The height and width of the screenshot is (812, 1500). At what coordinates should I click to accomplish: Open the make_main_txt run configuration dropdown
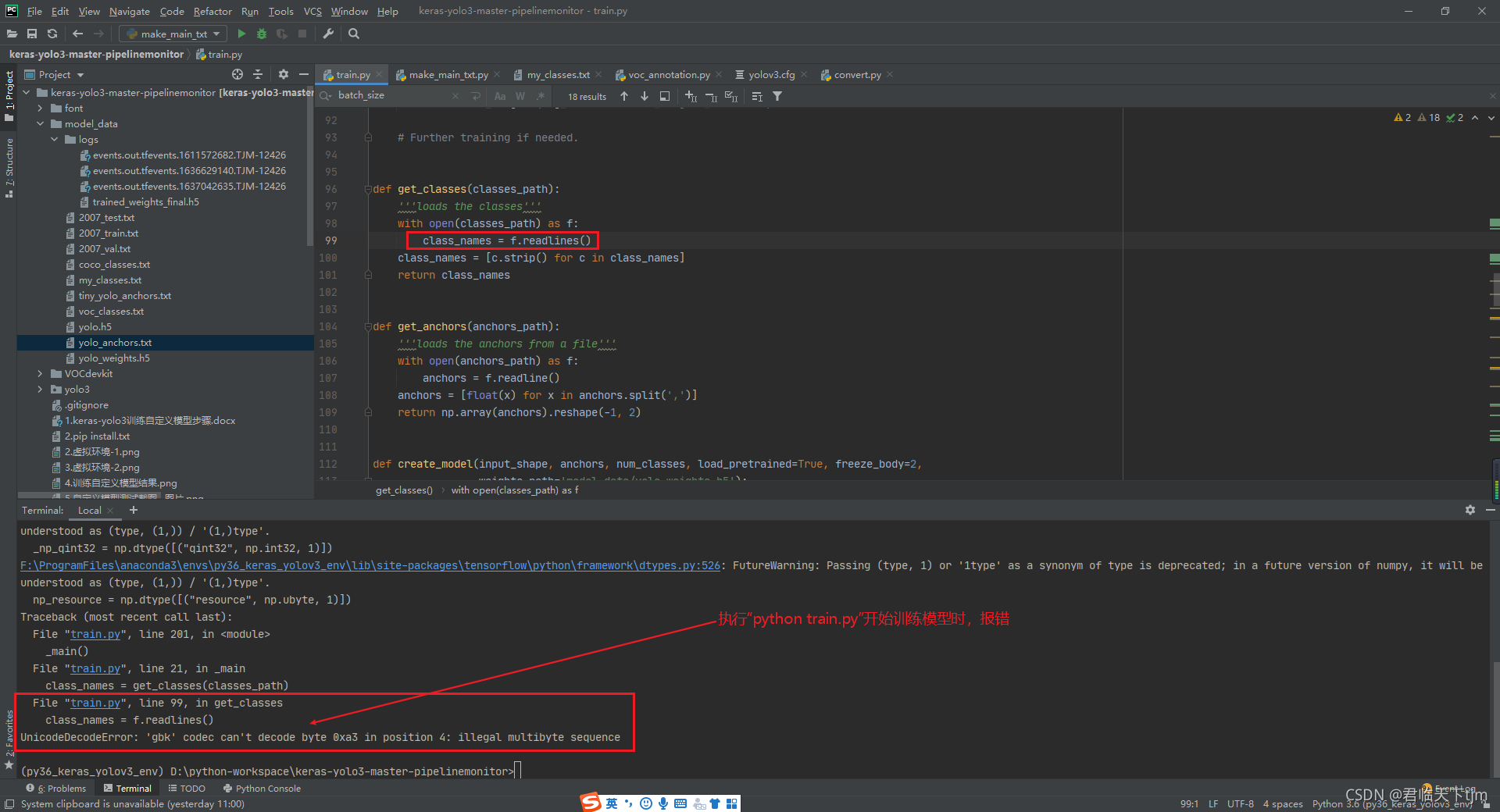click(x=216, y=34)
